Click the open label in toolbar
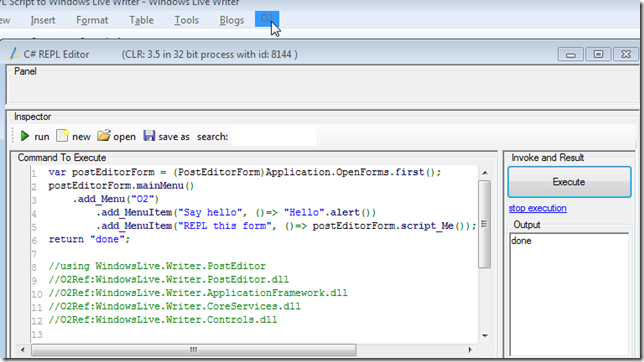Viewport: 644px width, 362px height. [x=124, y=136]
